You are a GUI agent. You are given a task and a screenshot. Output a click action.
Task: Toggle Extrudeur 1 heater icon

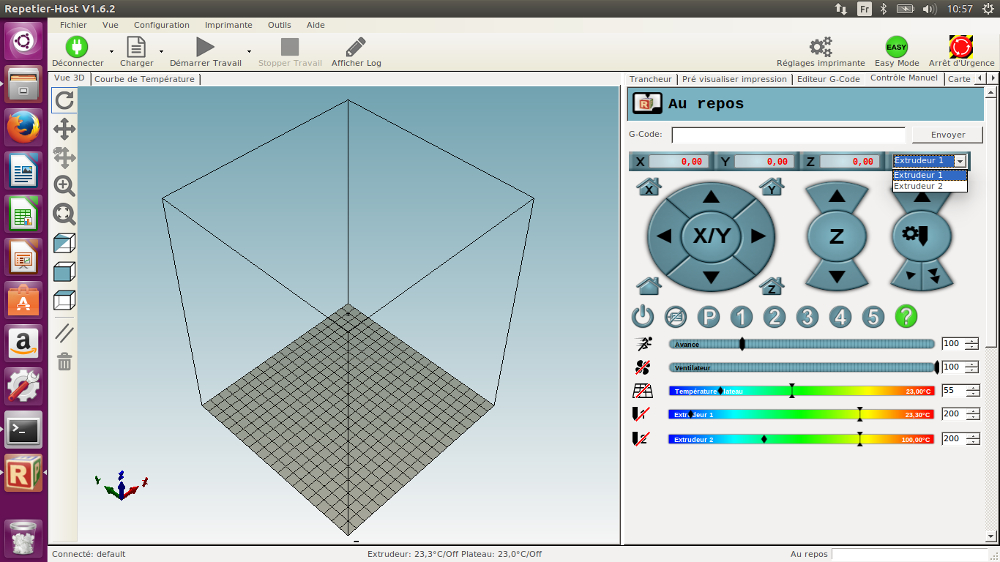[x=641, y=414]
